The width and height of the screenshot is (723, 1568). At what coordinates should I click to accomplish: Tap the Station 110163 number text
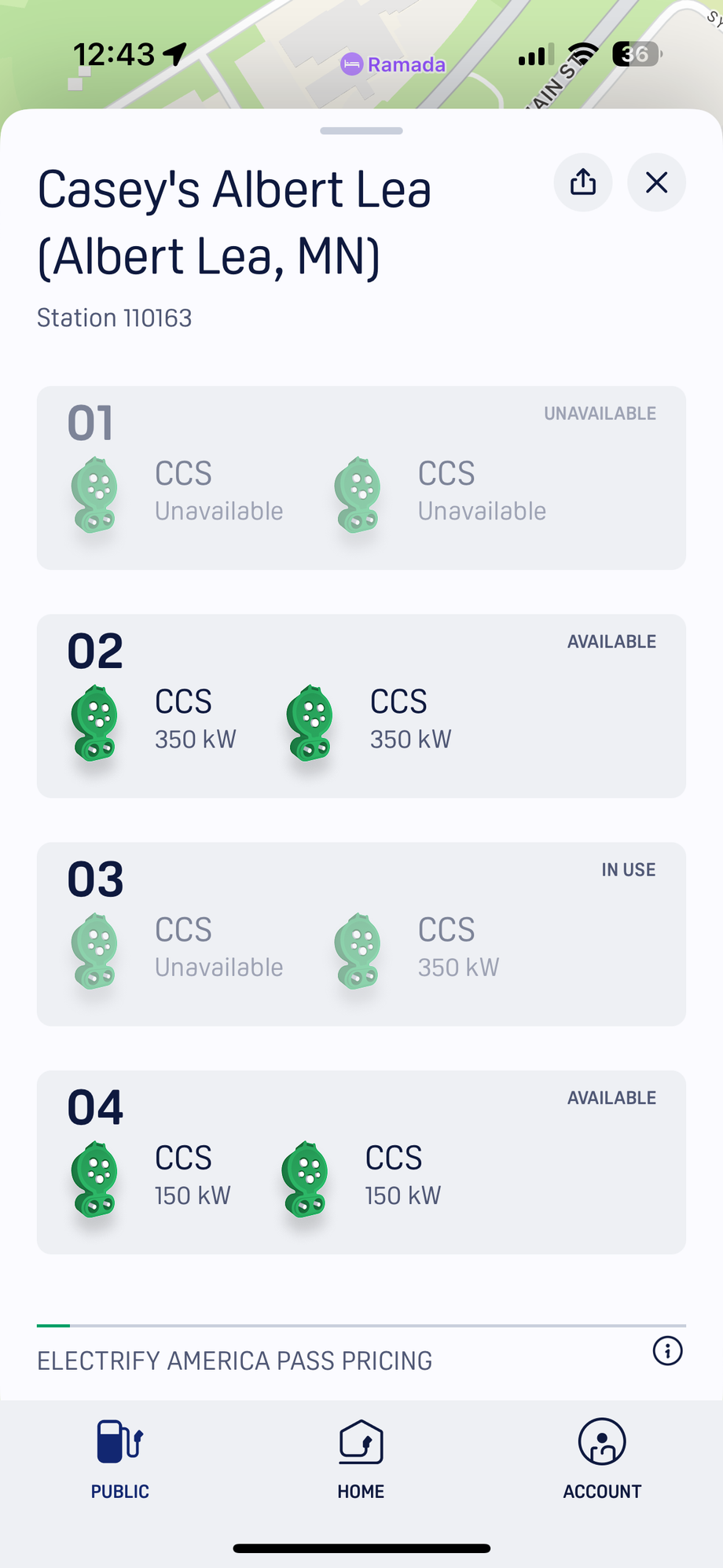[115, 318]
